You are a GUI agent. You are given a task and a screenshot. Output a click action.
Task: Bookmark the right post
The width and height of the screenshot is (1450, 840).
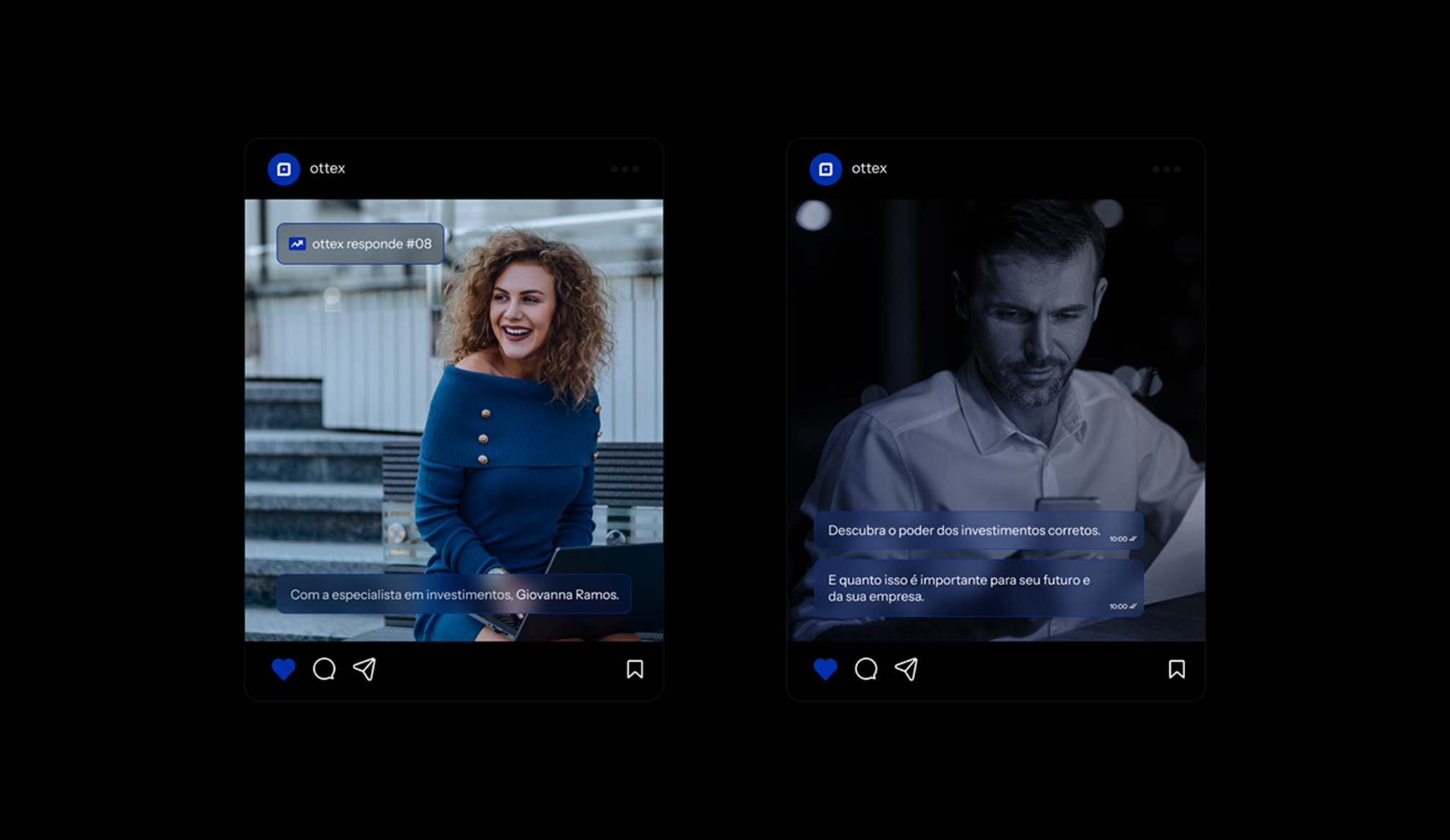(1176, 669)
